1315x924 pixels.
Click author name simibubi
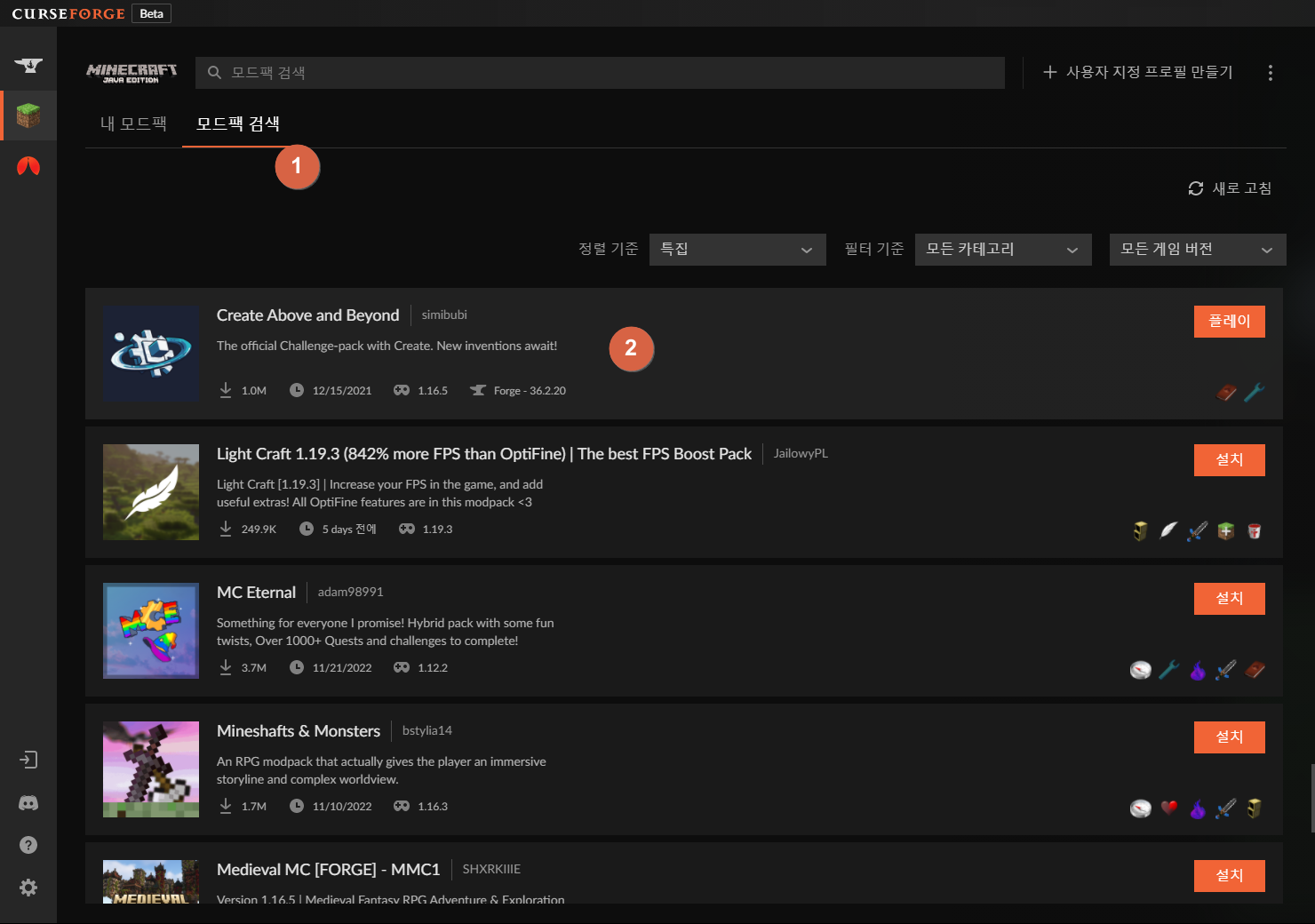click(x=444, y=315)
